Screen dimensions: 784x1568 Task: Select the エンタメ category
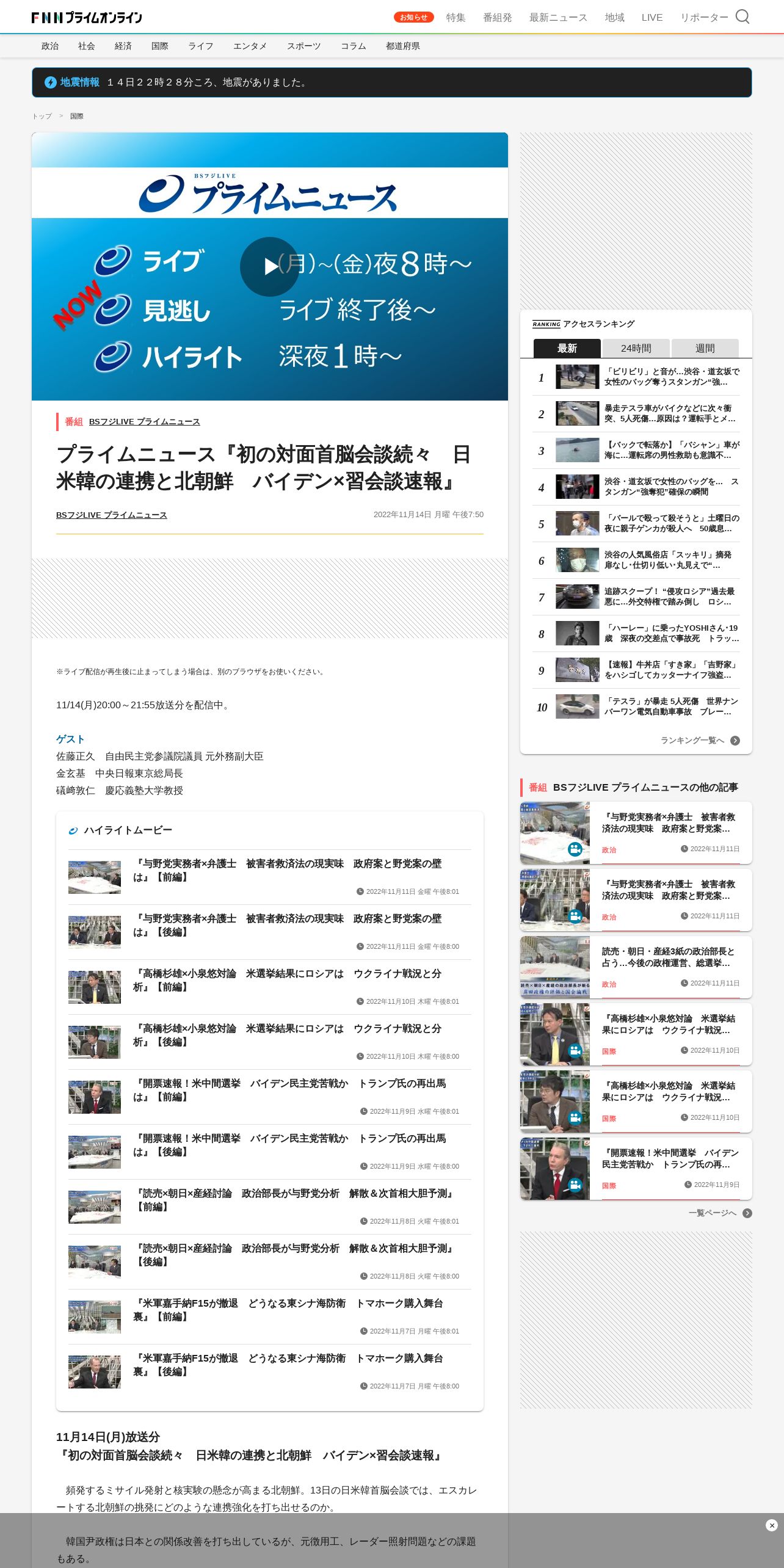click(x=250, y=46)
